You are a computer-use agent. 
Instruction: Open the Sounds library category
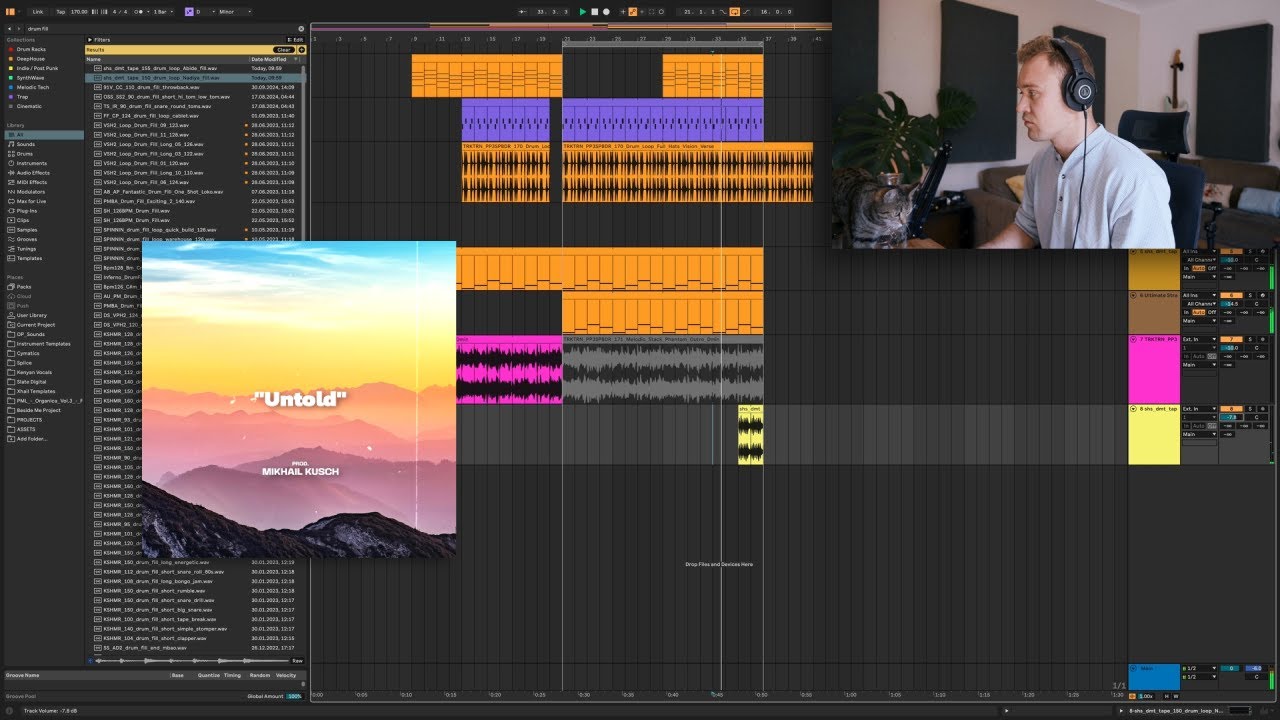[x=25, y=144]
